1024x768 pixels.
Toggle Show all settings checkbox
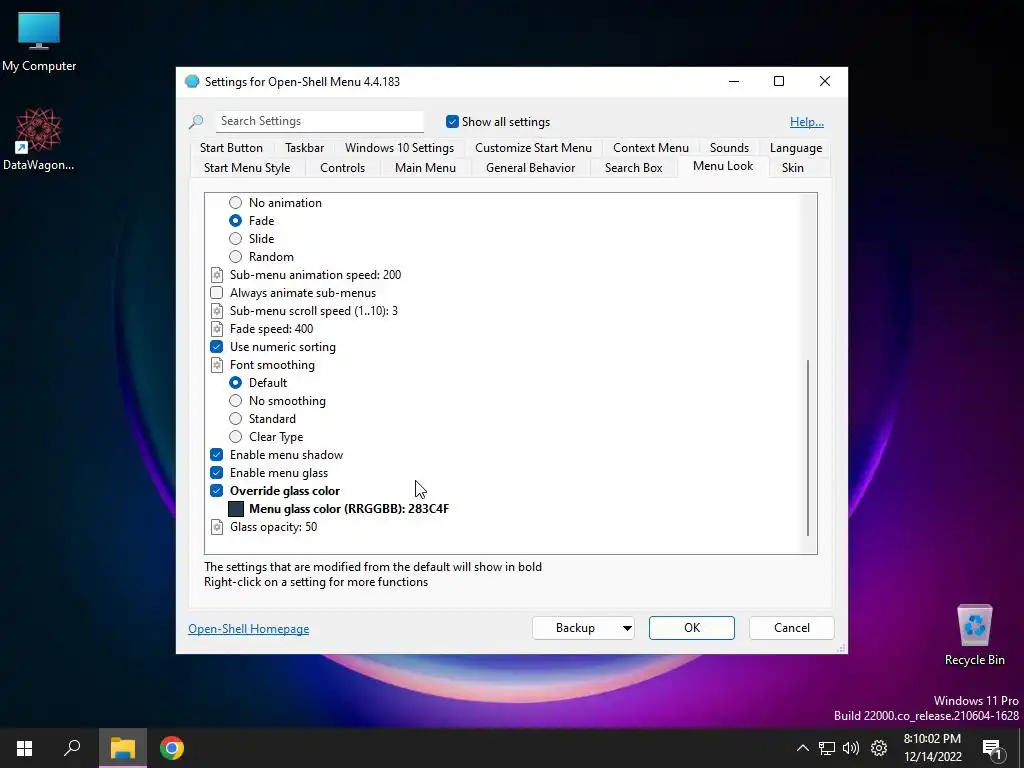(452, 121)
